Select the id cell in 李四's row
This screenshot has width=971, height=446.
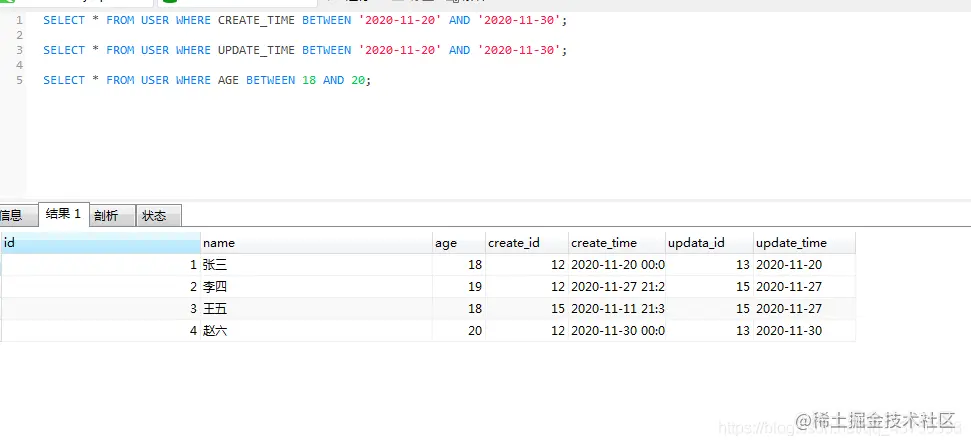pyautogui.click(x=100, y=287)
